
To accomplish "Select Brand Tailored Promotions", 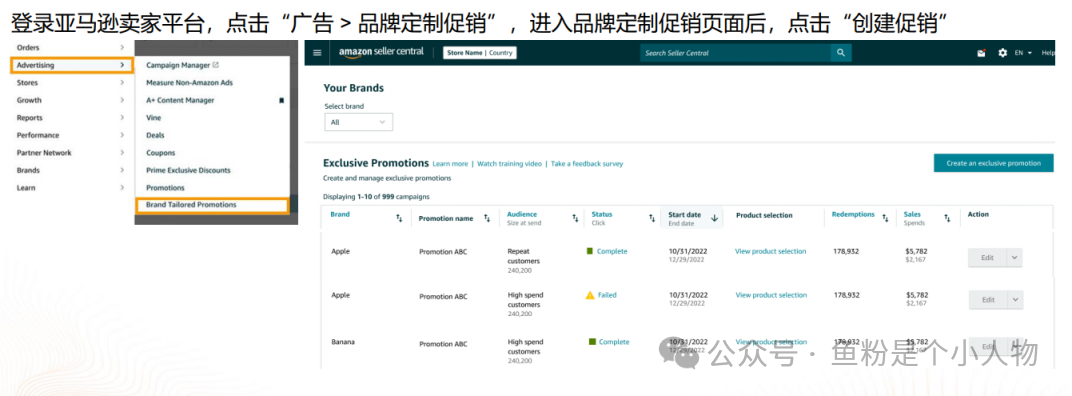I will pyautogui.click(x=212, y=204).
